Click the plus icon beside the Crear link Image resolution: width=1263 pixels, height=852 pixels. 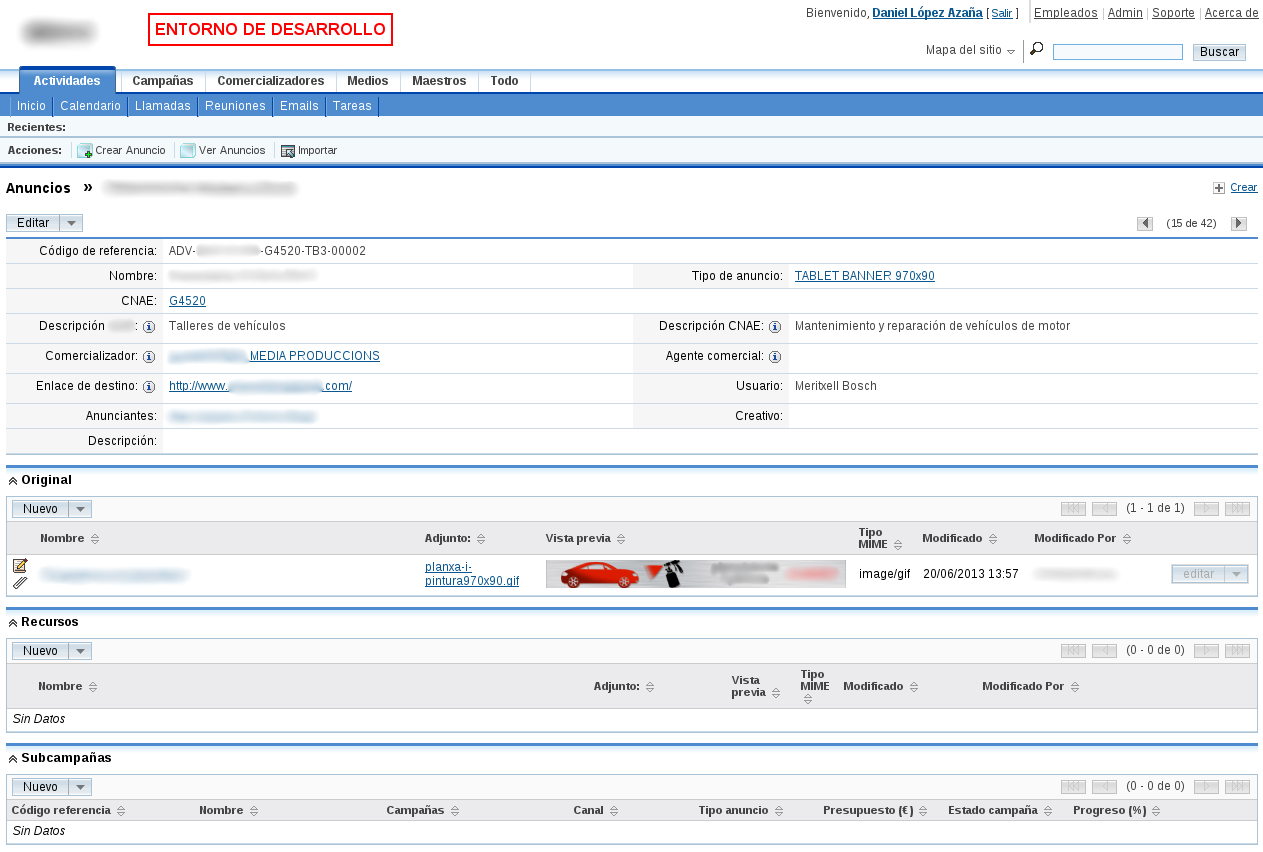(1218, 187)
